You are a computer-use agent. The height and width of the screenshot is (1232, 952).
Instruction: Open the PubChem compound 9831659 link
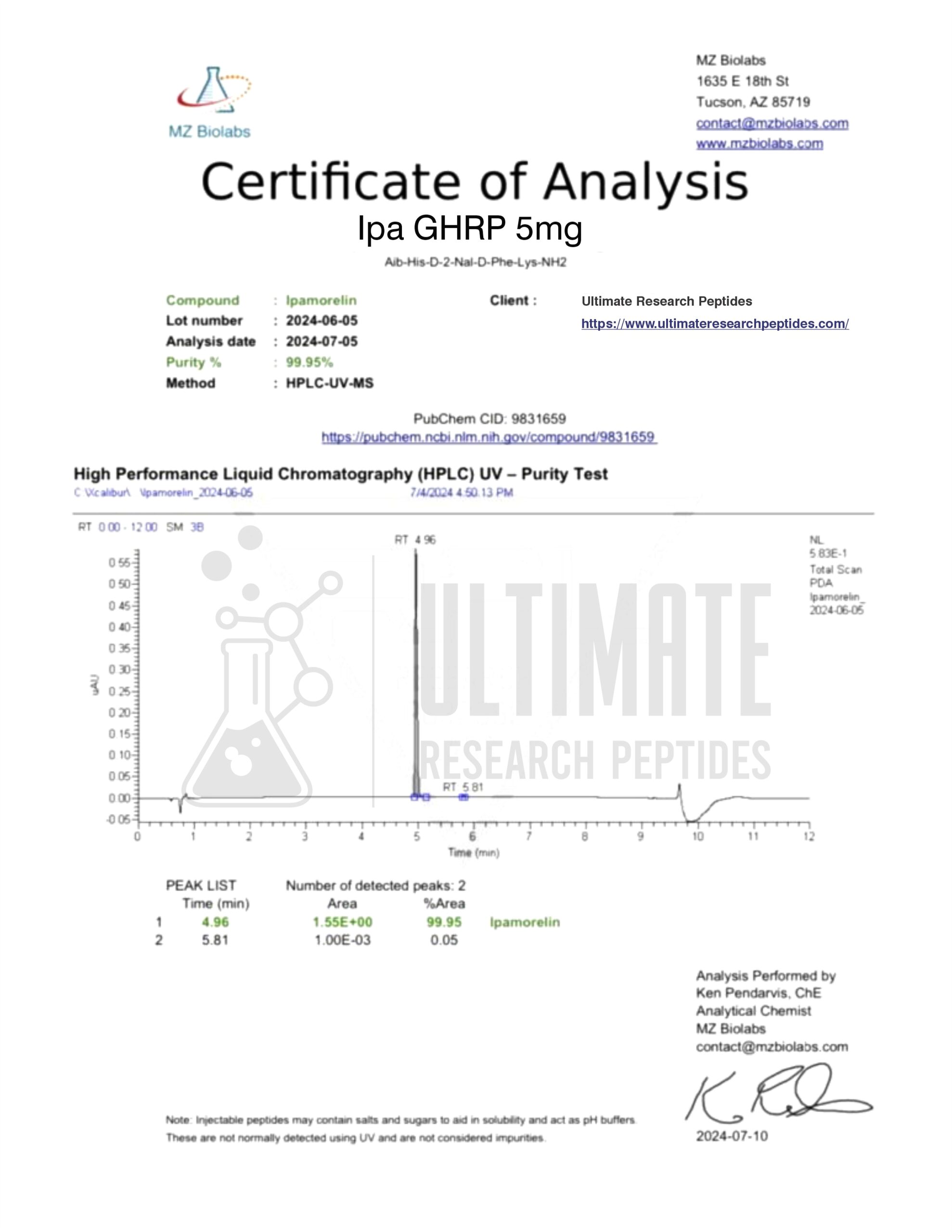coord(489,437)
